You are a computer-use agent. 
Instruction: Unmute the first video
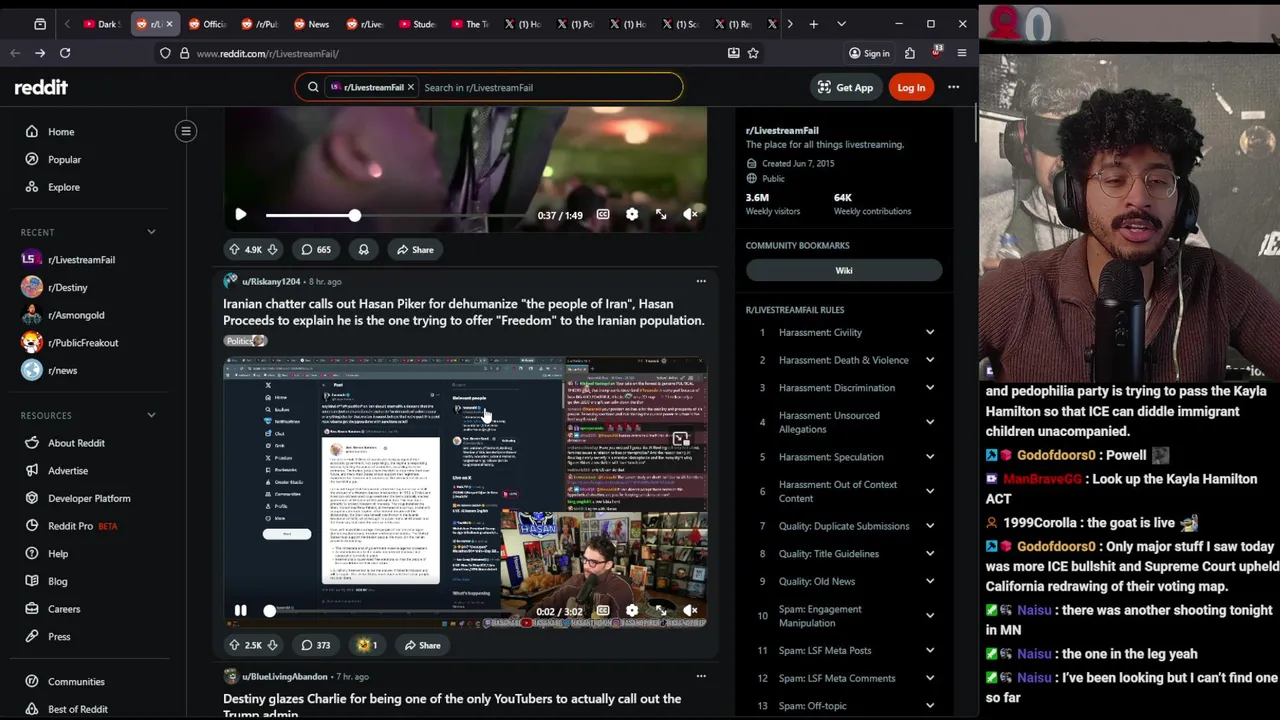690,214
